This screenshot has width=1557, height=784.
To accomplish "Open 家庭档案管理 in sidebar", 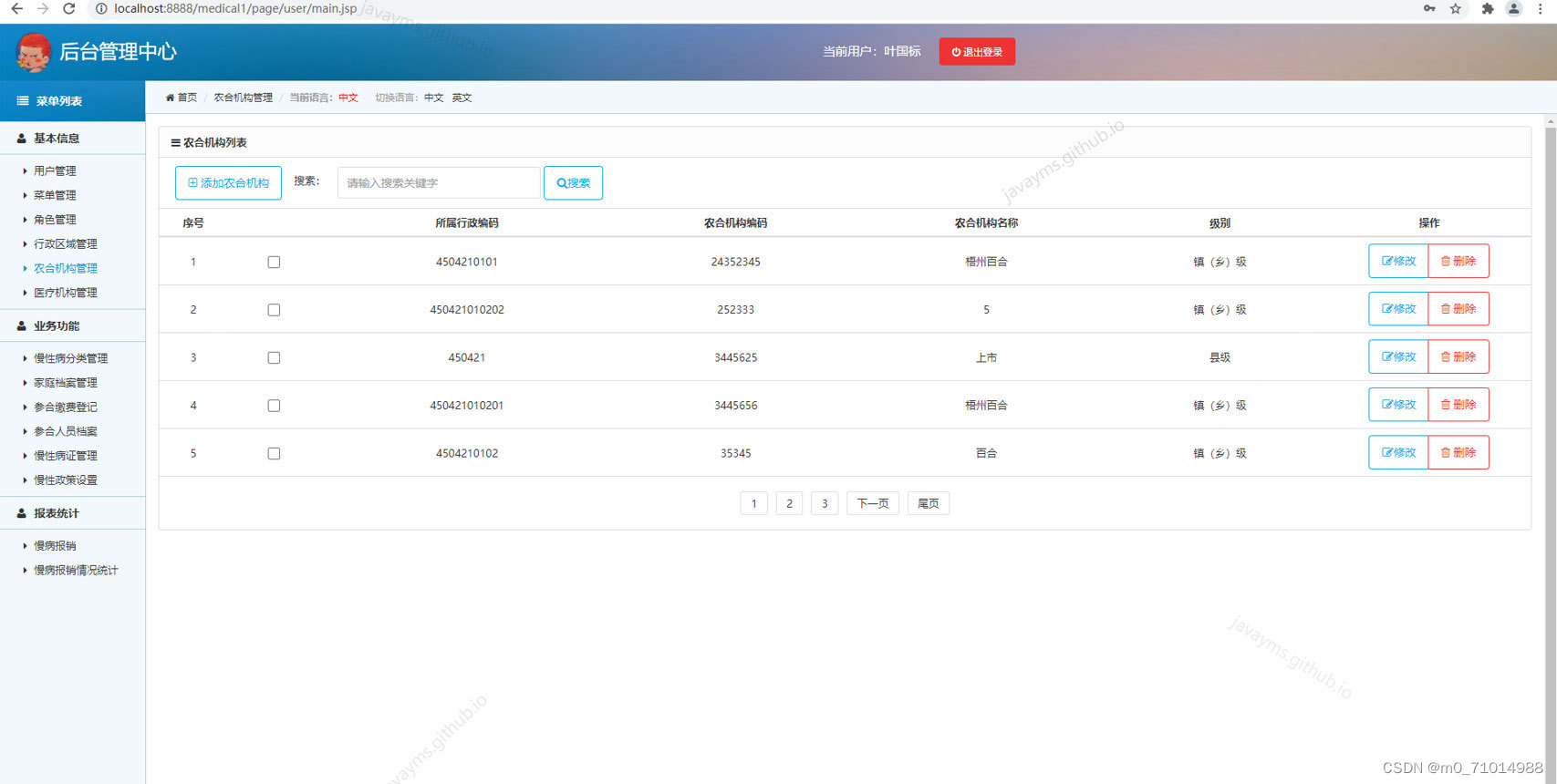I will pyautogui.click(x=66, y=383).
